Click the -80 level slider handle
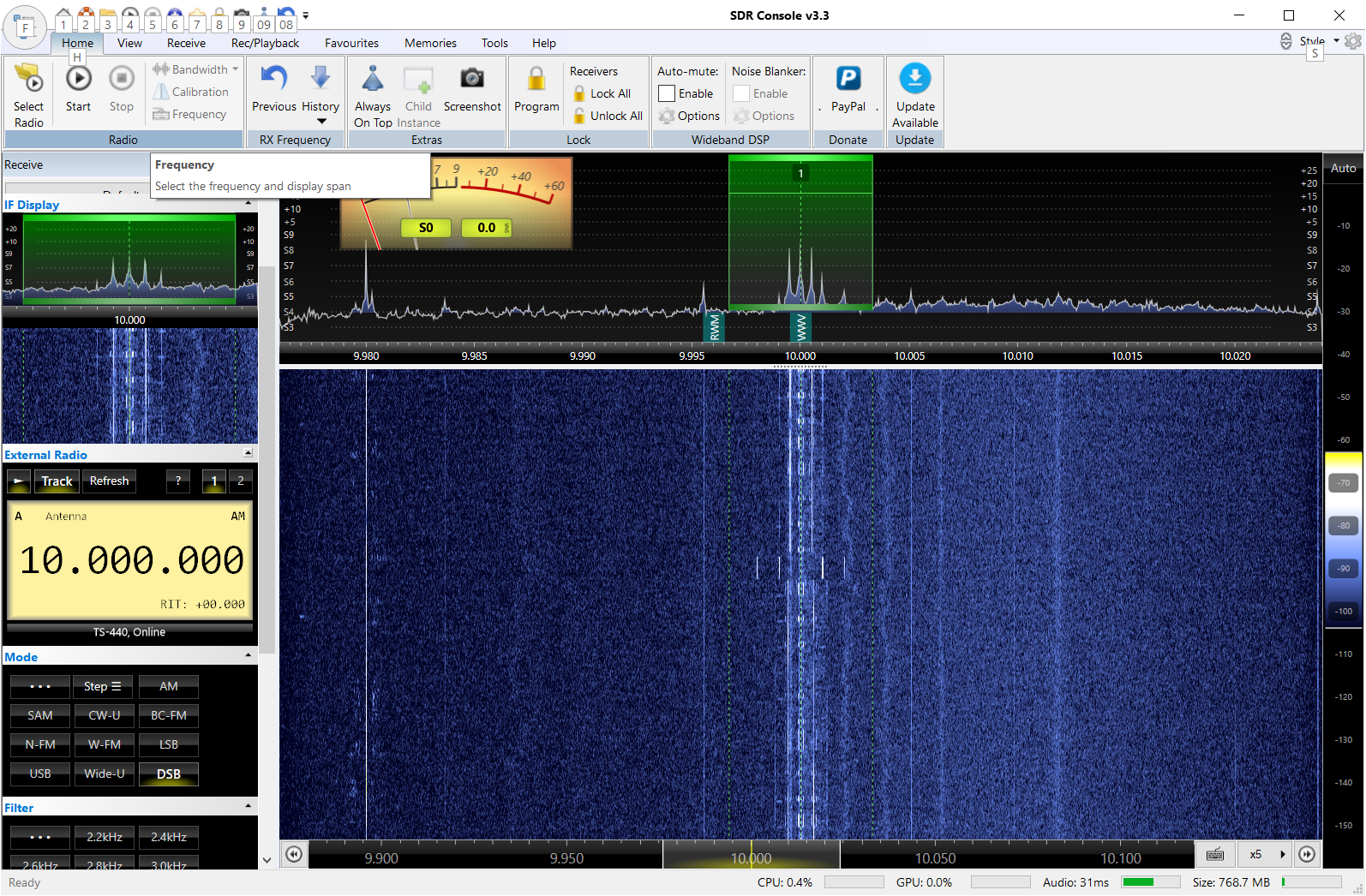This screenshot has width=1366, height=896. [x=1343, y=526]
